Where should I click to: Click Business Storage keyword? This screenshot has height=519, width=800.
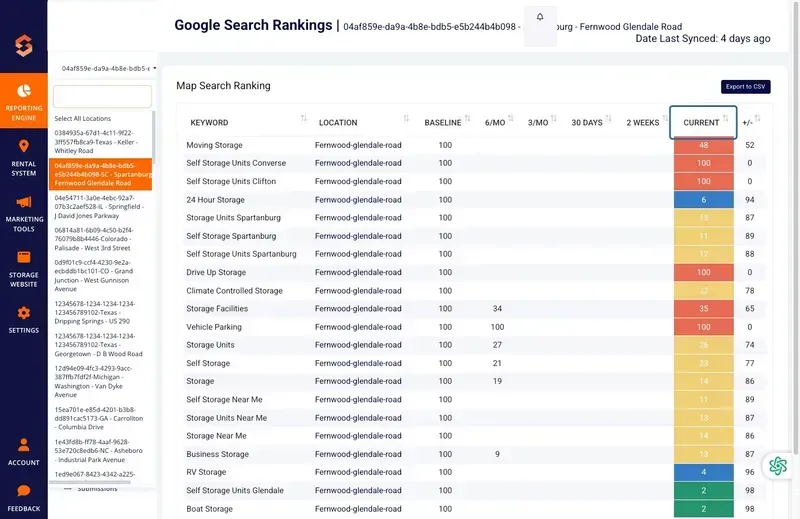coord(217,454)
